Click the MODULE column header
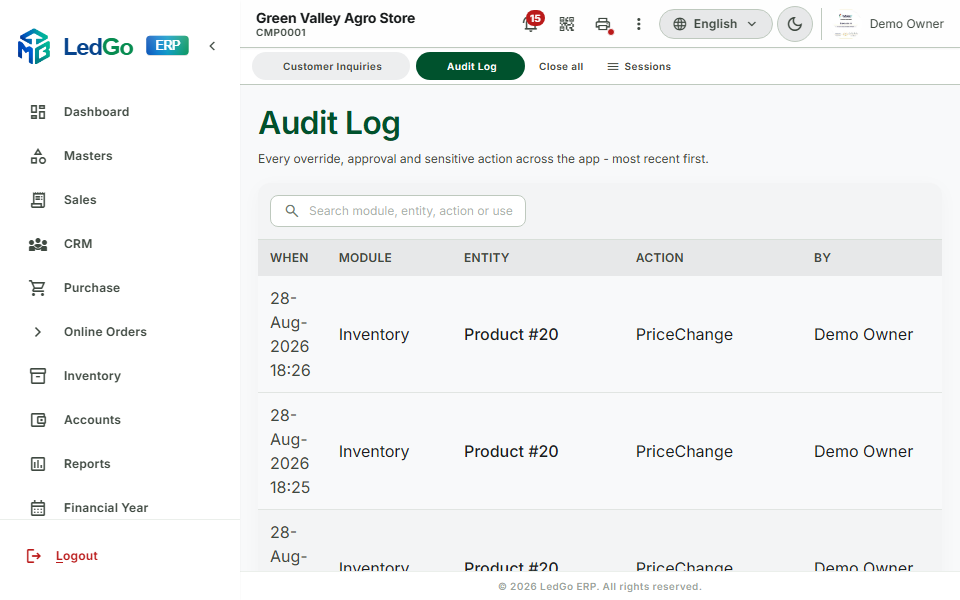This screenshot has height=600, width=960. pyautogui.click(x=366, y=258)
